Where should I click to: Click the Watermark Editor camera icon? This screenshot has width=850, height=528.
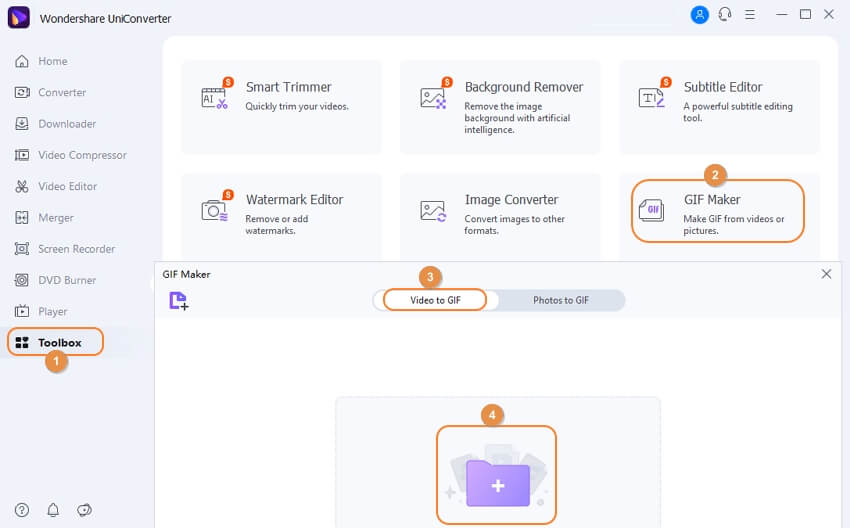pyautogui.click(x=215, y=210)
